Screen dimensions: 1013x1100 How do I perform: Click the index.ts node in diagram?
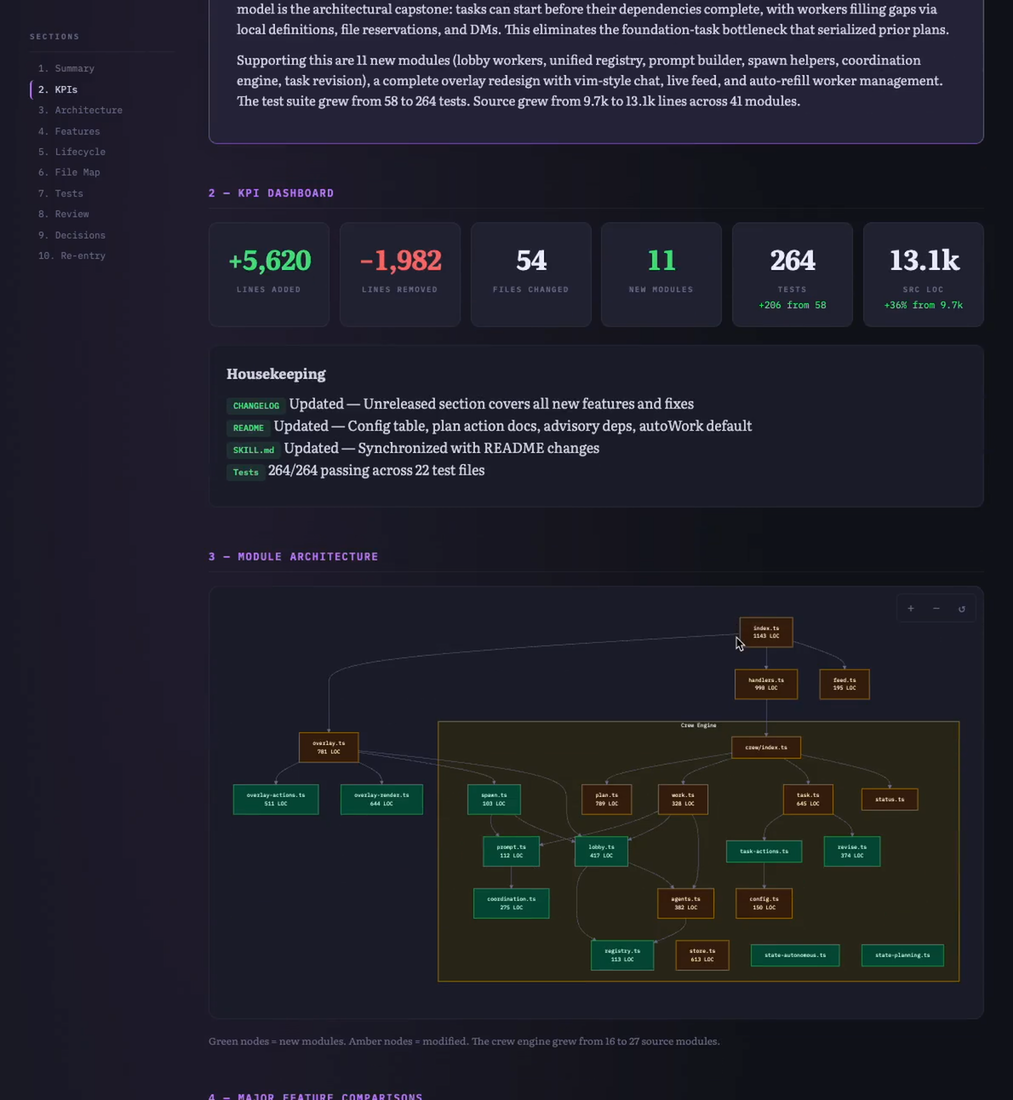point(766,632)
